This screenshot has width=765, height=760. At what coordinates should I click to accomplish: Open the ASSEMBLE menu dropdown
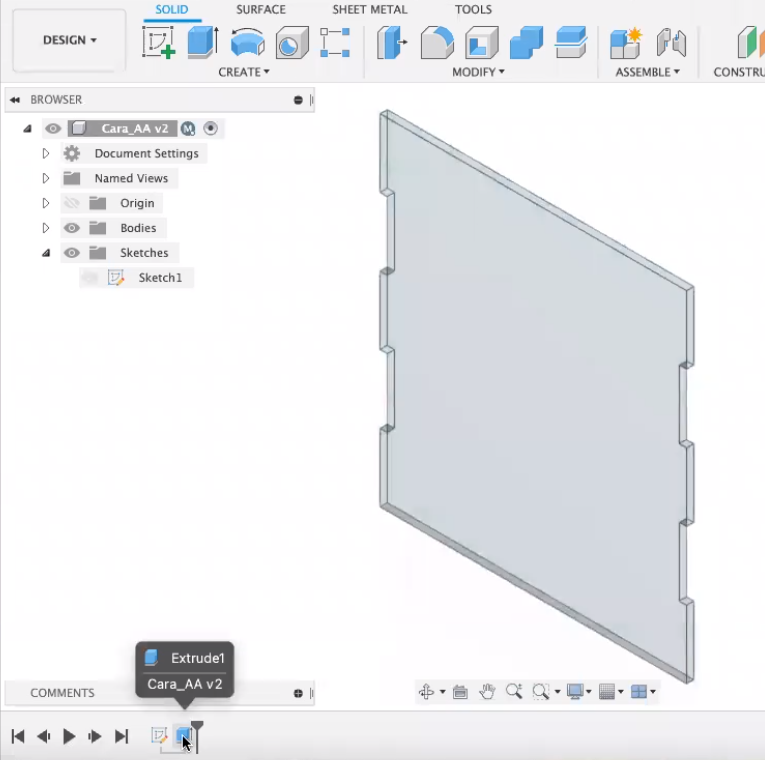pos(647,72)
